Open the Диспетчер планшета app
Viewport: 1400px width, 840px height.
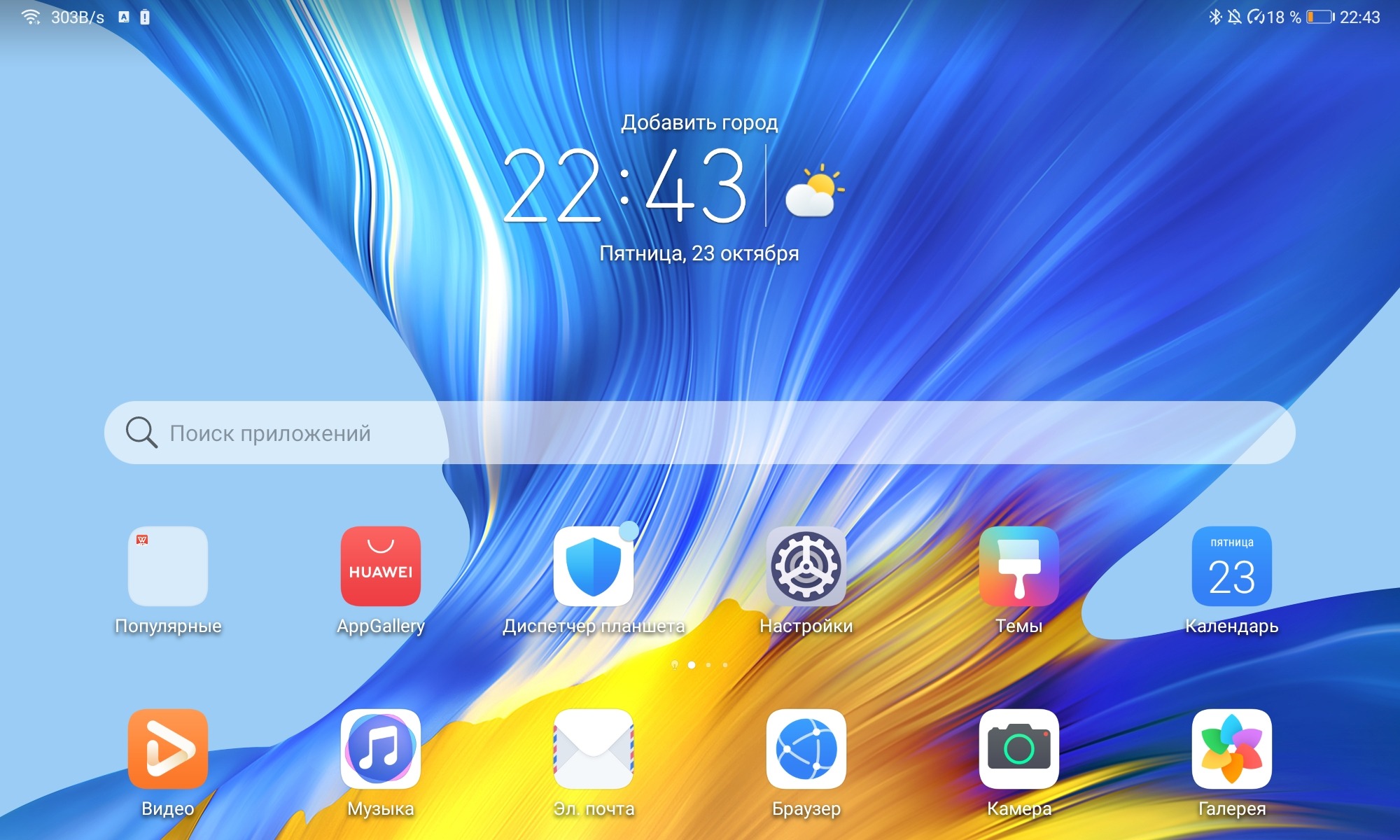pyautogui.click(x=593, y=566)
